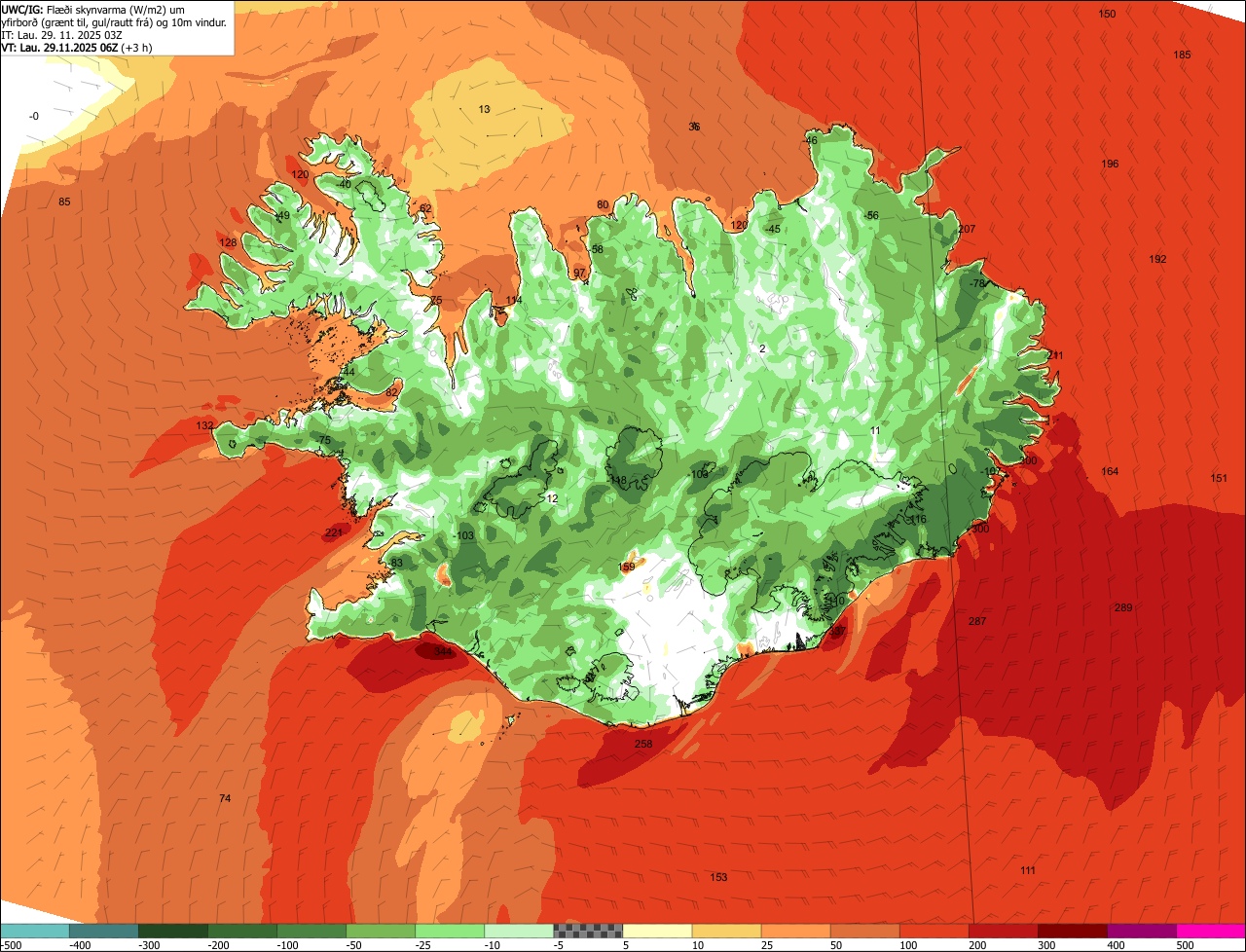Click the map value '289' in the dark red area
Viewport: 1246px width, 952px height.
1123,607
